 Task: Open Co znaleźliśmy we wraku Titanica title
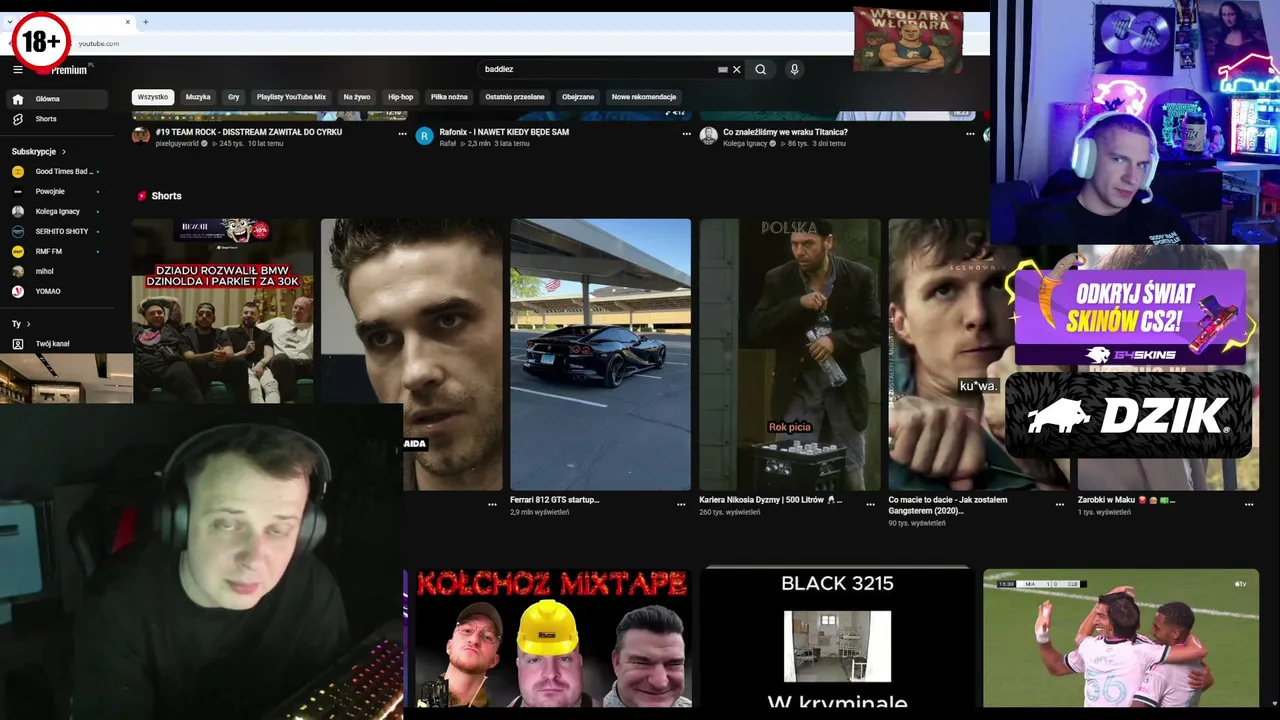click(x=785, y=132)
